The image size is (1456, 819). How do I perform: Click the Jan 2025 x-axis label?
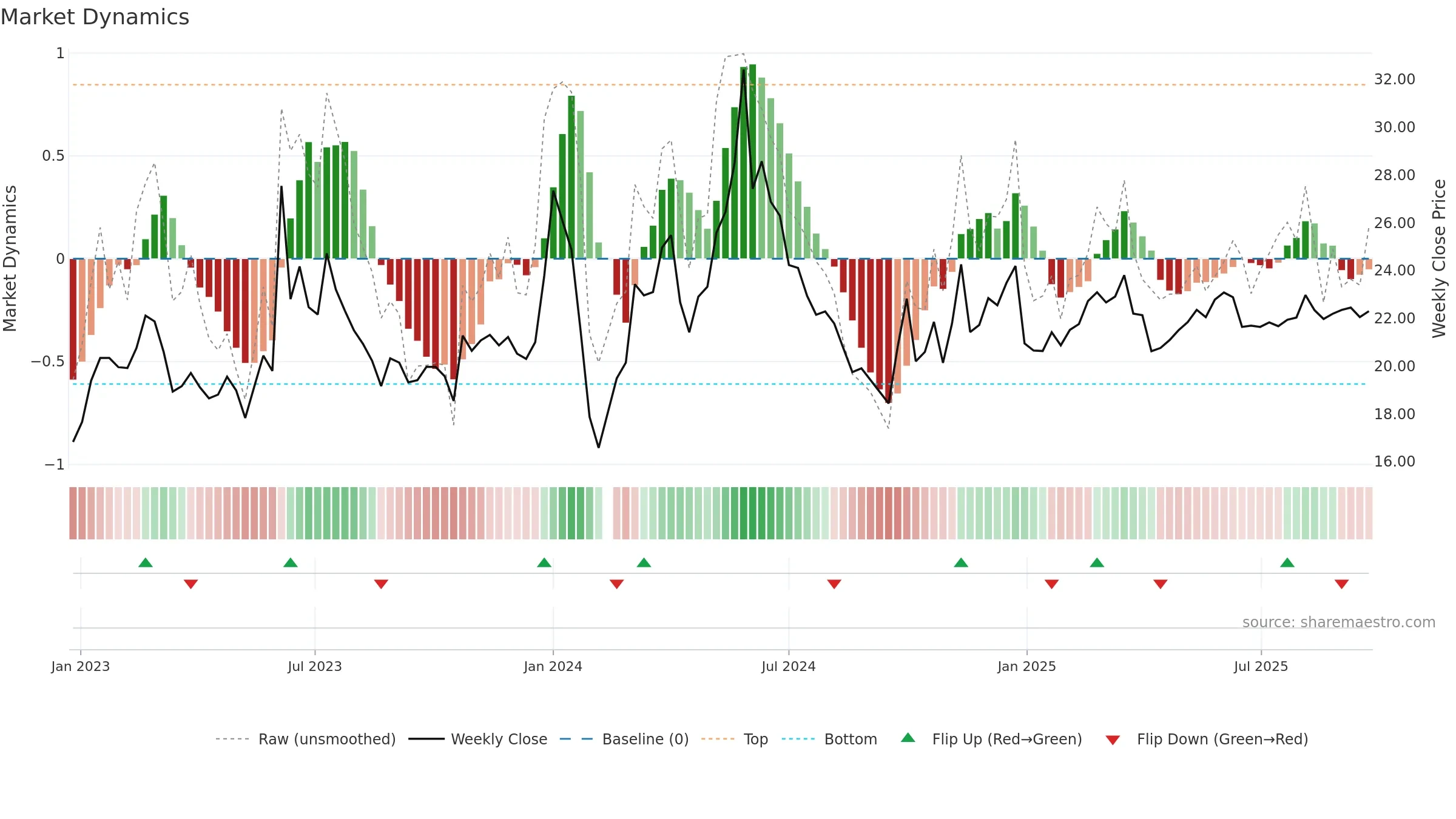[1027, 666]
